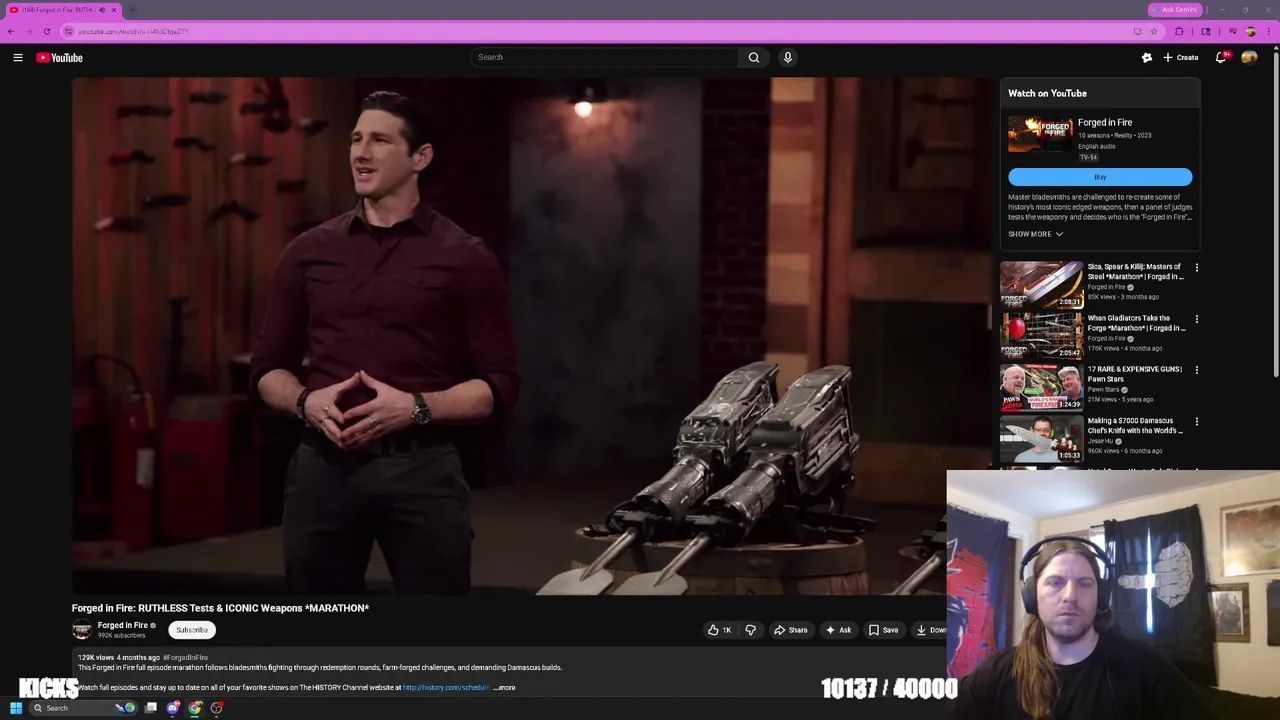Dislike the video with thumbs down

[x=750, y=630]
